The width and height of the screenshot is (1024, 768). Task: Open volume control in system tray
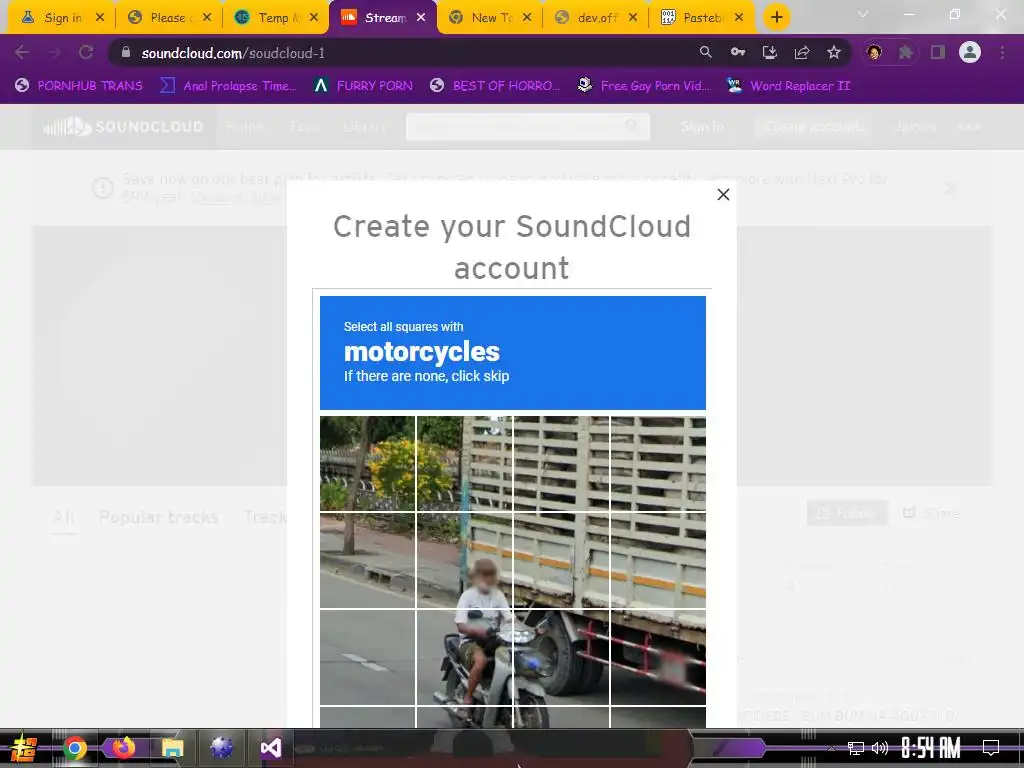[x=880, y=748]
